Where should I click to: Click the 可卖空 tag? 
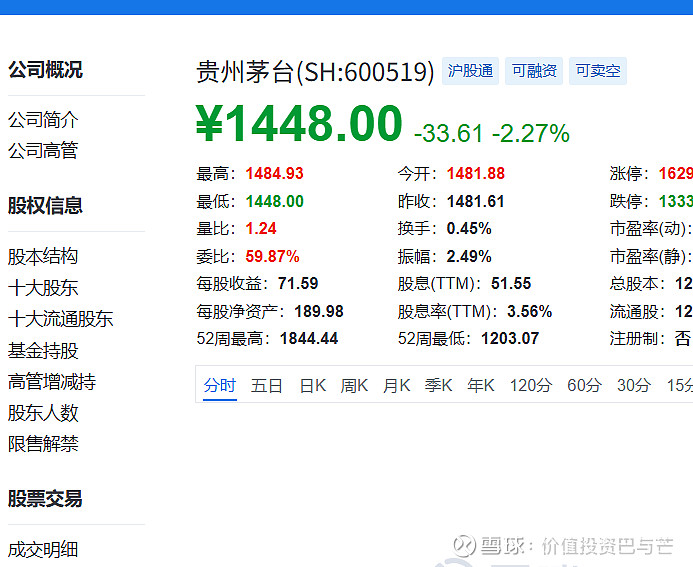click(x=598, y=71)
